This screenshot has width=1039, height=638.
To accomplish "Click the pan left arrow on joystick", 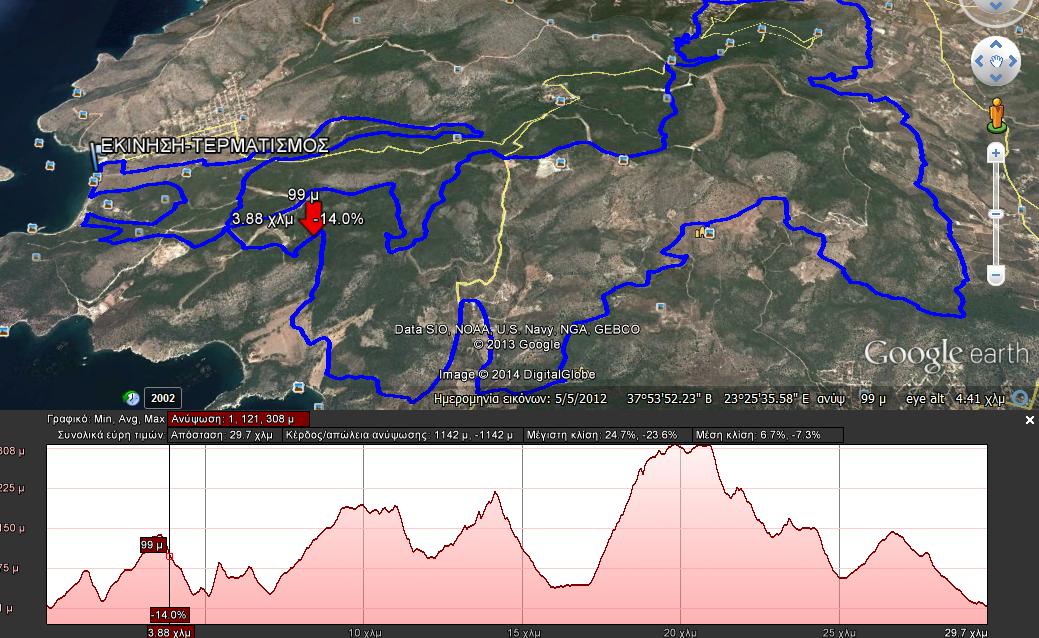I will [x=979, y=61].
